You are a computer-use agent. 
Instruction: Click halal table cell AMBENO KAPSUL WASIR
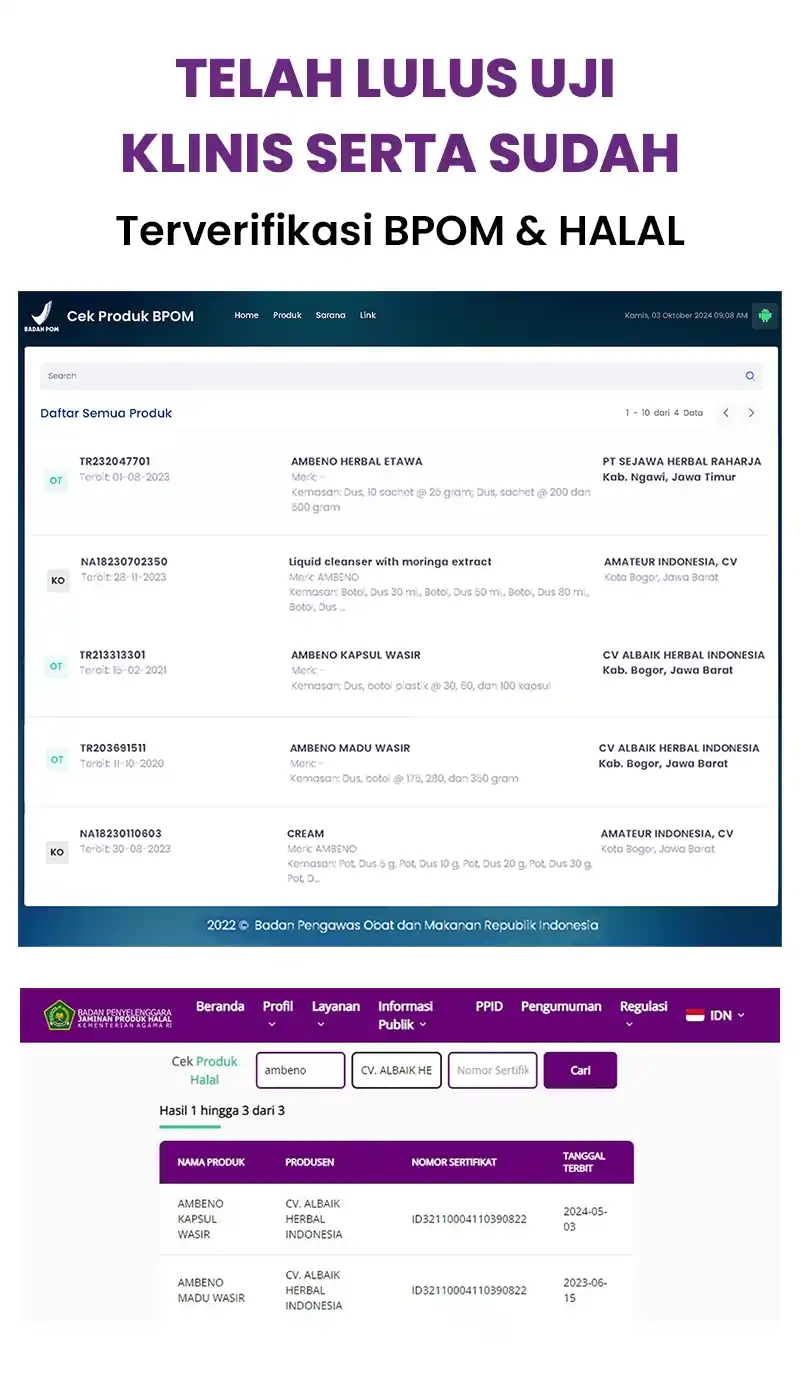pos(201,1219)
